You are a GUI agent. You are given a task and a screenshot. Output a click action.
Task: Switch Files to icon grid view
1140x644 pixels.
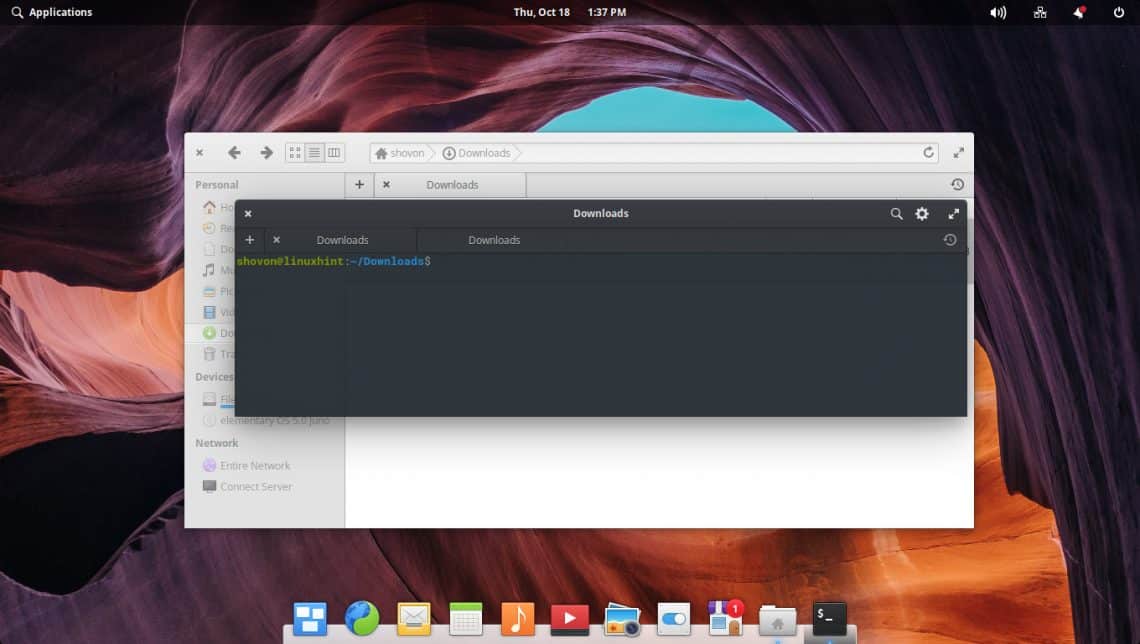295,153
